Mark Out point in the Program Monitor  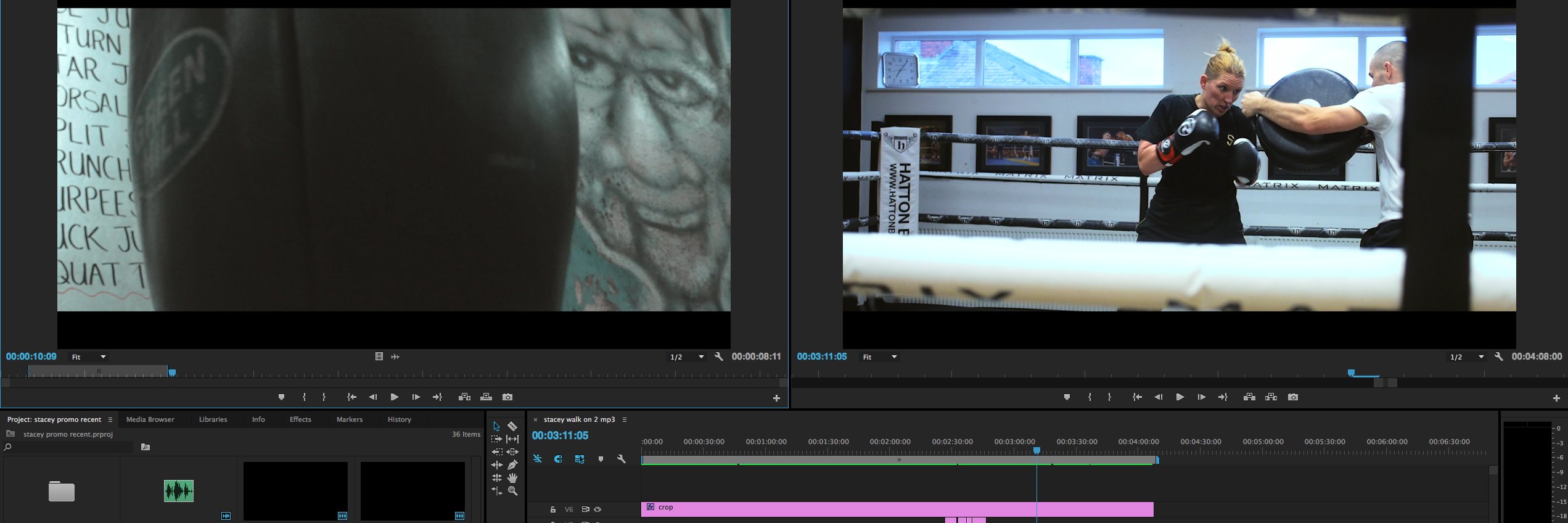click(1109, 397)
